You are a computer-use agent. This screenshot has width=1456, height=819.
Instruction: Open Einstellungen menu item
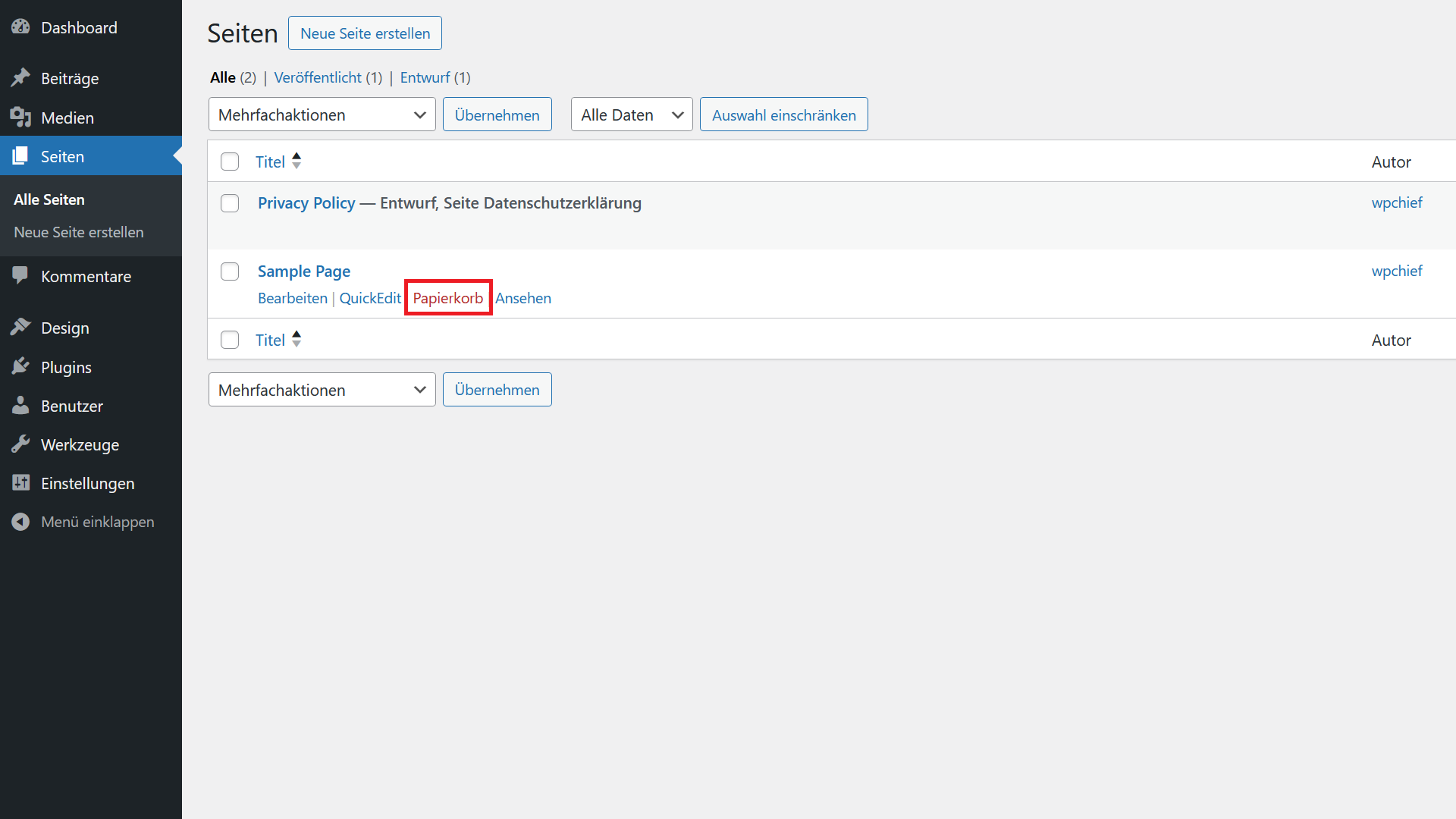point(91,483)
